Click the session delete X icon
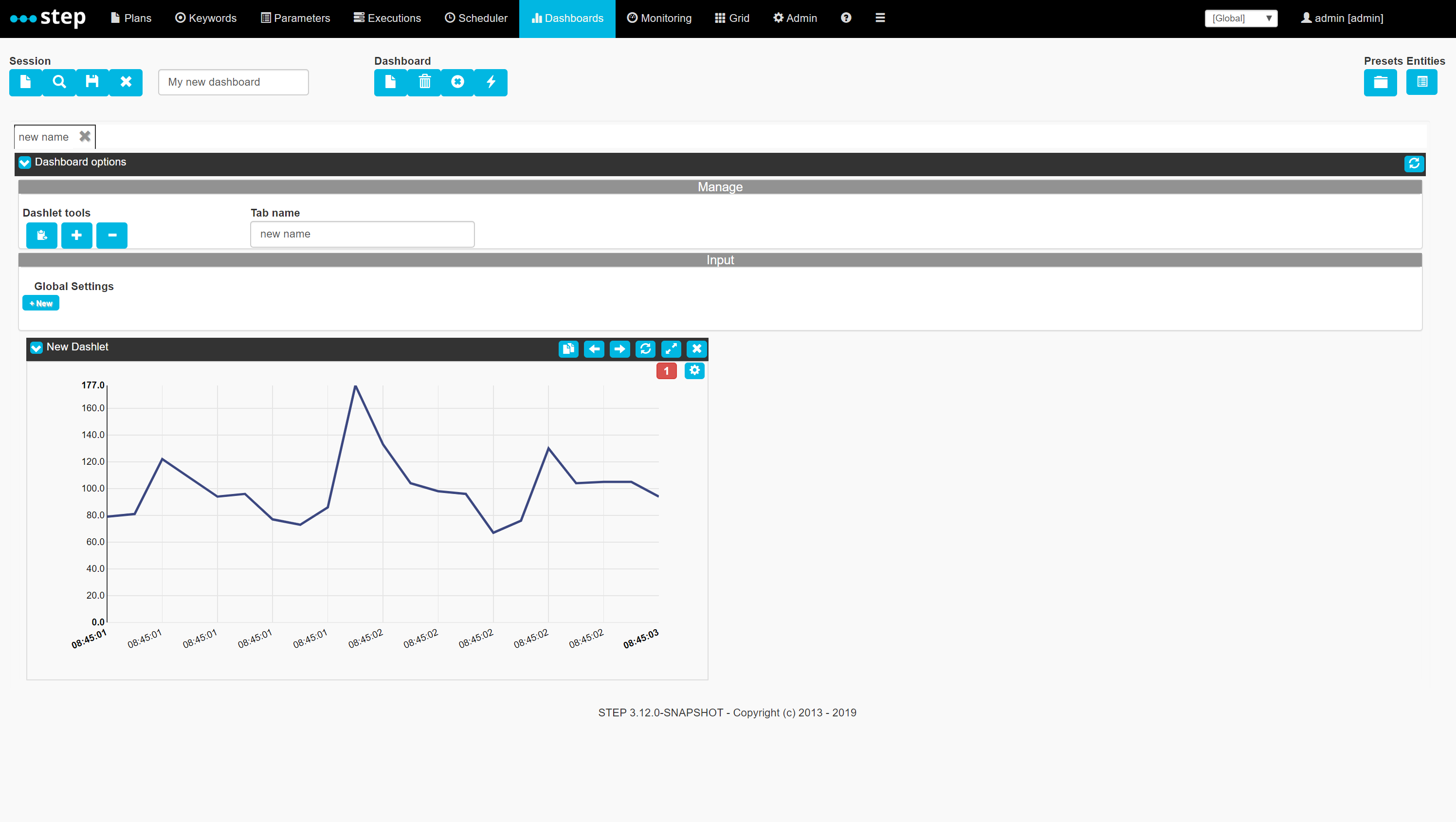The image size is (1456, 822). click(x=126, y=83)
